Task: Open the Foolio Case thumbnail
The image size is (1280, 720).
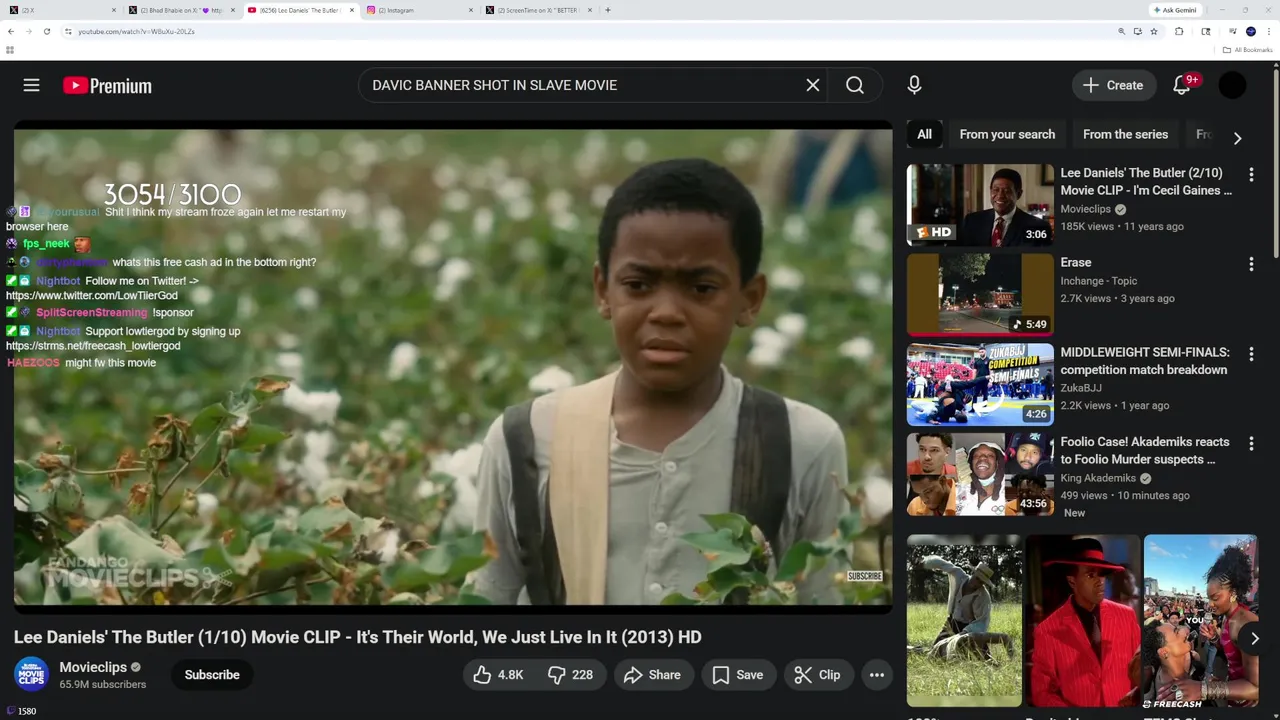Action: (x=980, y=474)
